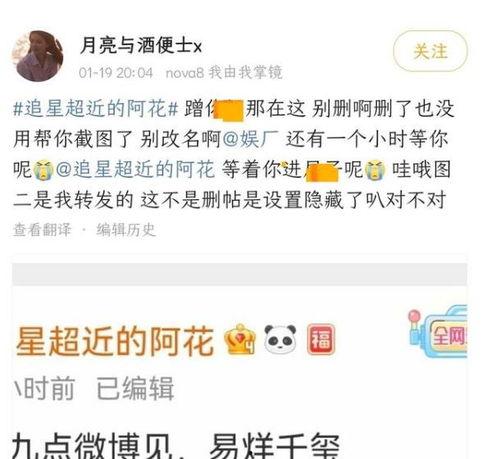Tap 查看翻译 to translate the post
The width and height of the screenshot is (500, 459).
click(42, 230)
